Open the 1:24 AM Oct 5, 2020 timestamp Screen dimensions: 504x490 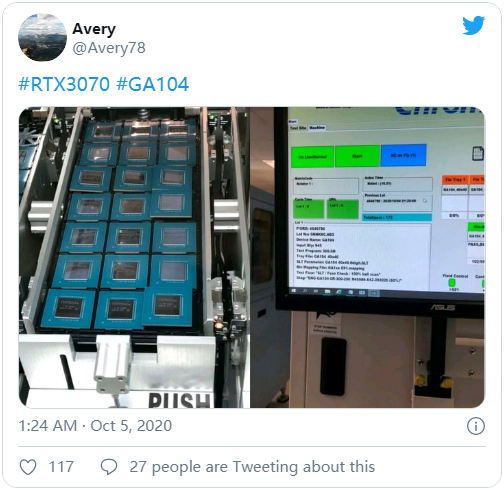click(x=95, y=426)
